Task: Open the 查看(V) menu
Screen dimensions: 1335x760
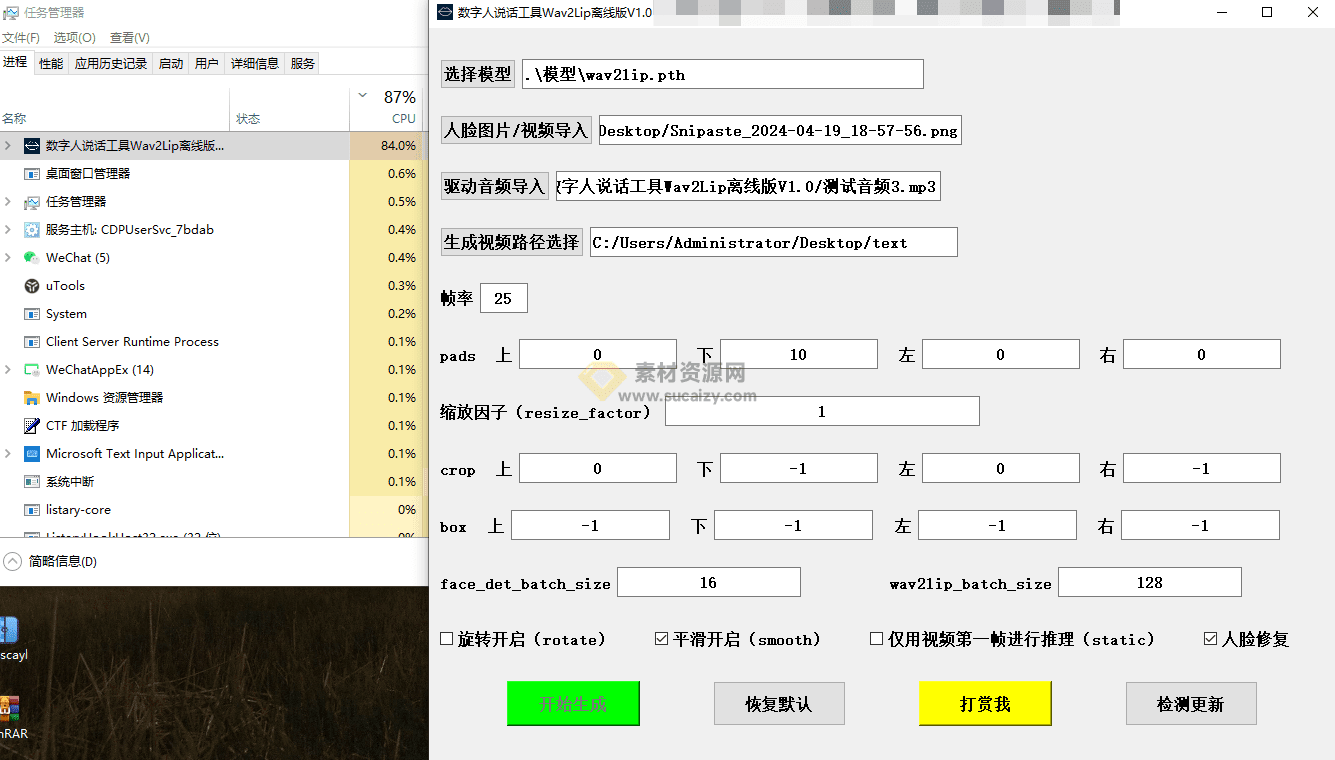Action: 128,37
